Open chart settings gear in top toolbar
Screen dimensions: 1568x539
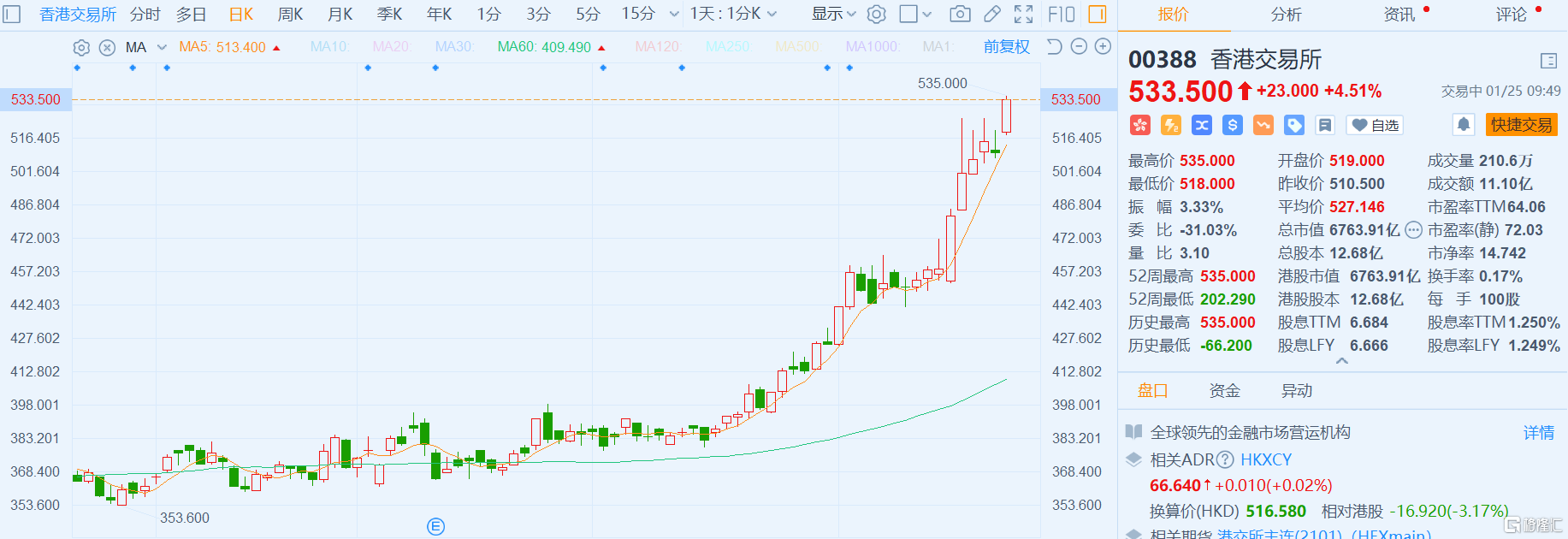876,14
